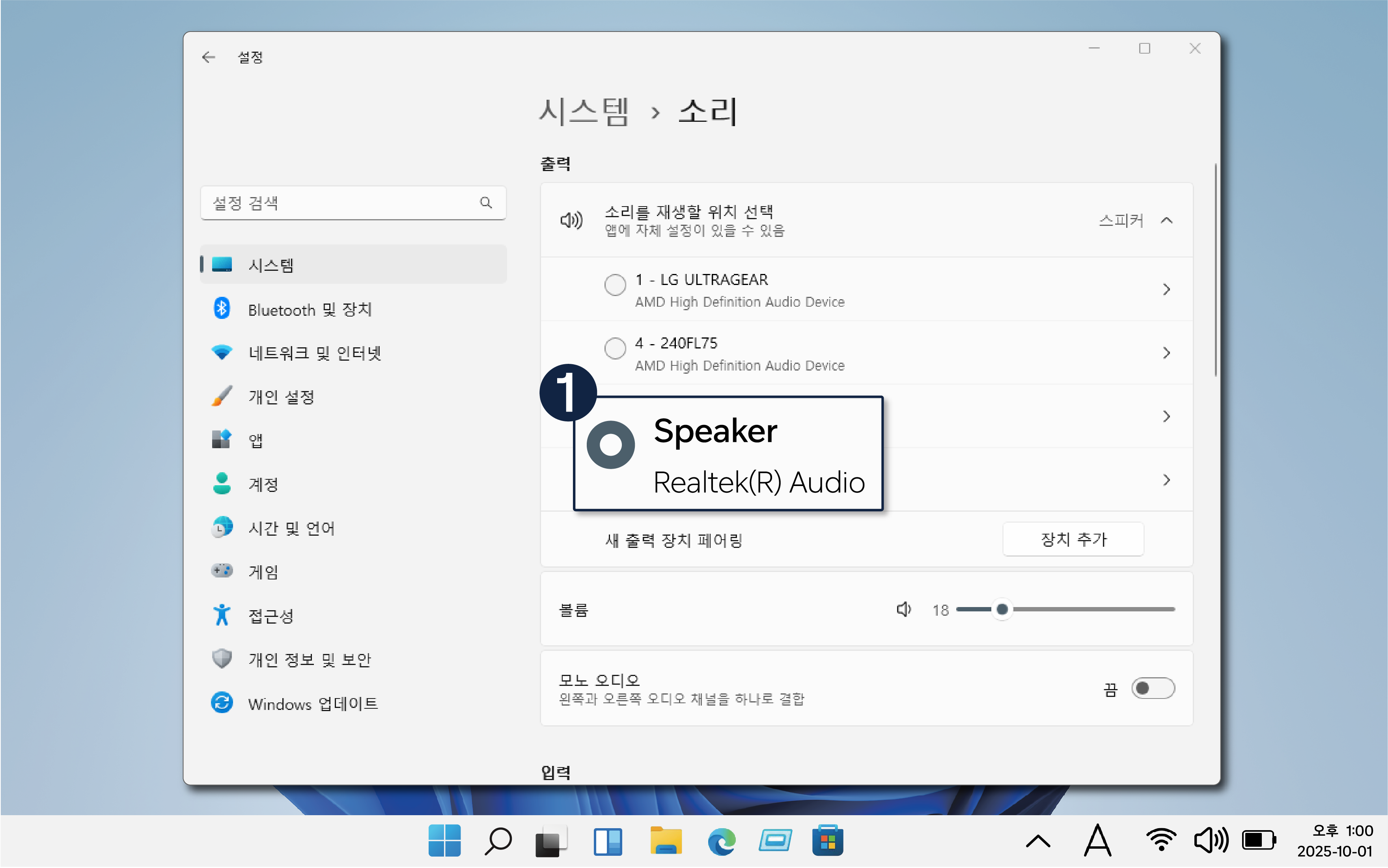Image resolution: width=1388 pixels, height=868 pixels.
Task: Click the 볼륨 slider track
Action: point(1091,610)
